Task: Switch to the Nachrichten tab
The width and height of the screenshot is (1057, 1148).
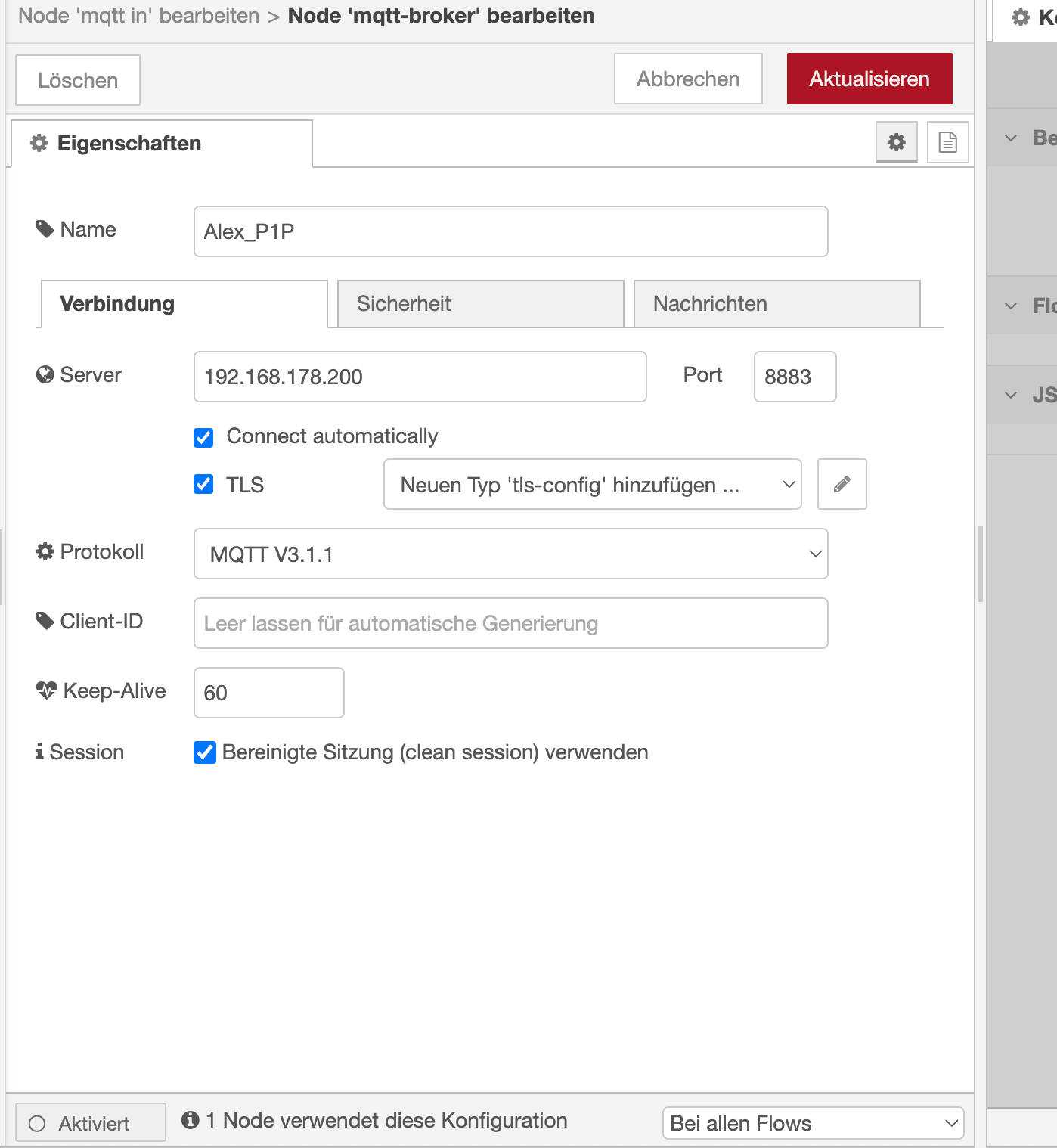Action: (x=777, y=304)
